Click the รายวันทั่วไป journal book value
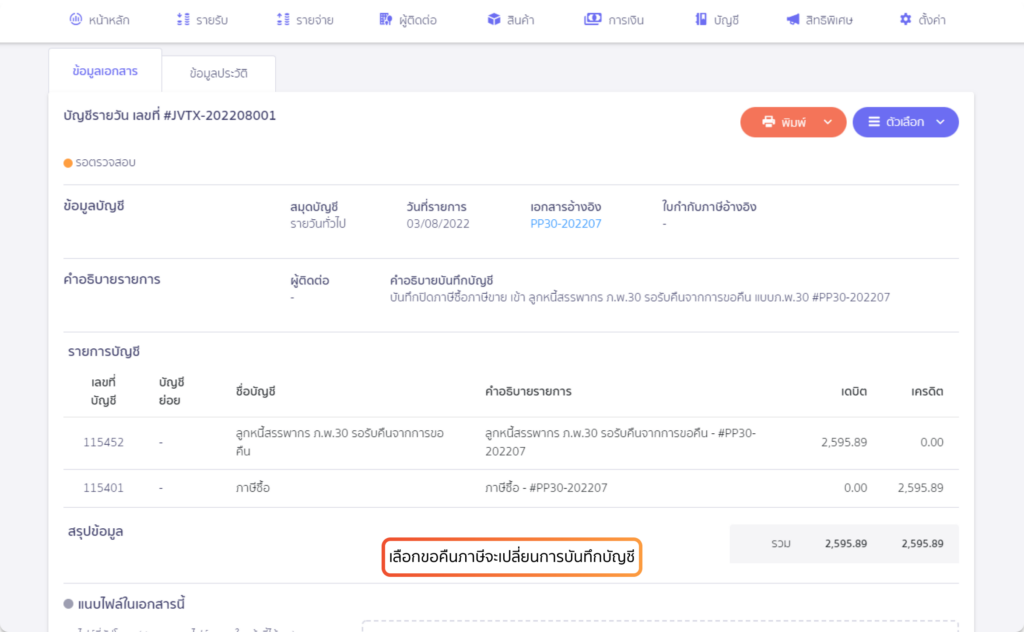 tap(318, 224)
